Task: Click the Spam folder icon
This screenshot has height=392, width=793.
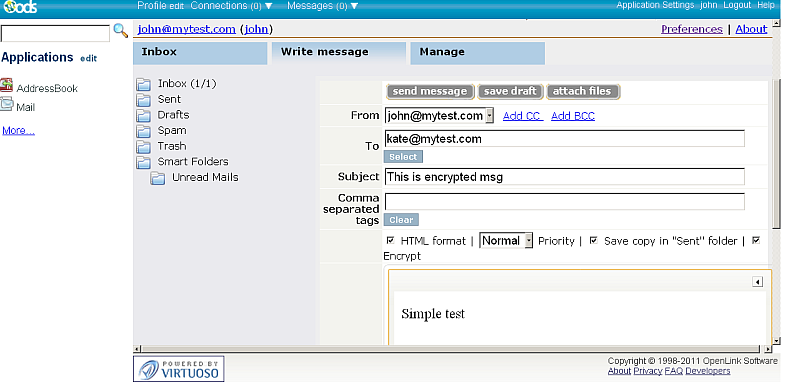Action: [144, 131]
